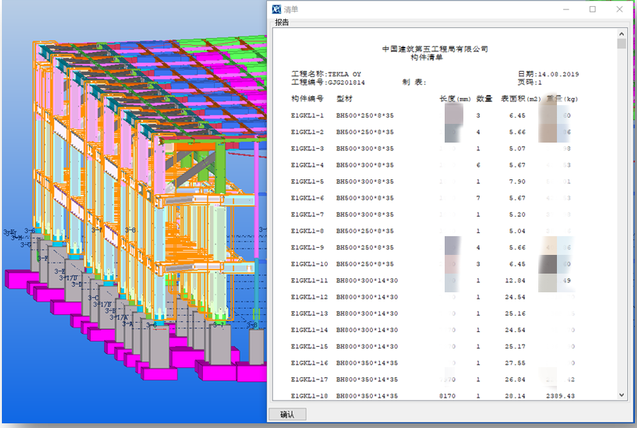Image resolution: width=637 pixels, height=428 pixels.
Task: Select row E1GKL1-10
Action: point(433,264)
